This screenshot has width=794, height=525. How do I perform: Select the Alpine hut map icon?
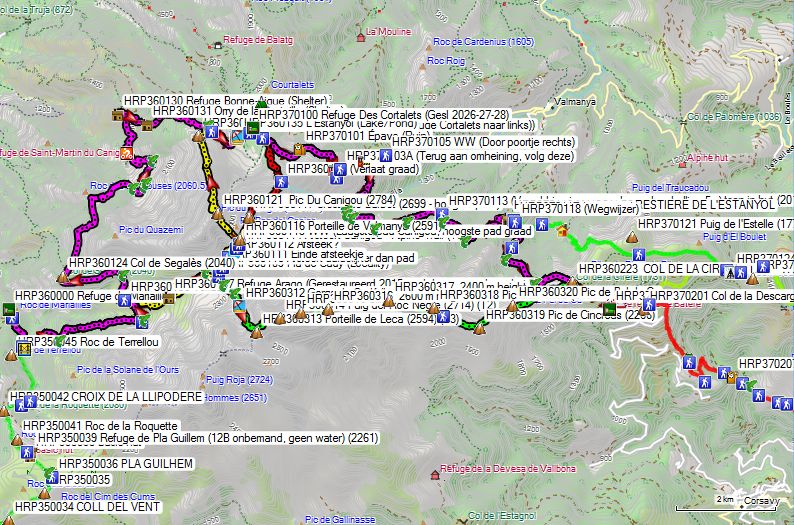click(x=682, y=164)
